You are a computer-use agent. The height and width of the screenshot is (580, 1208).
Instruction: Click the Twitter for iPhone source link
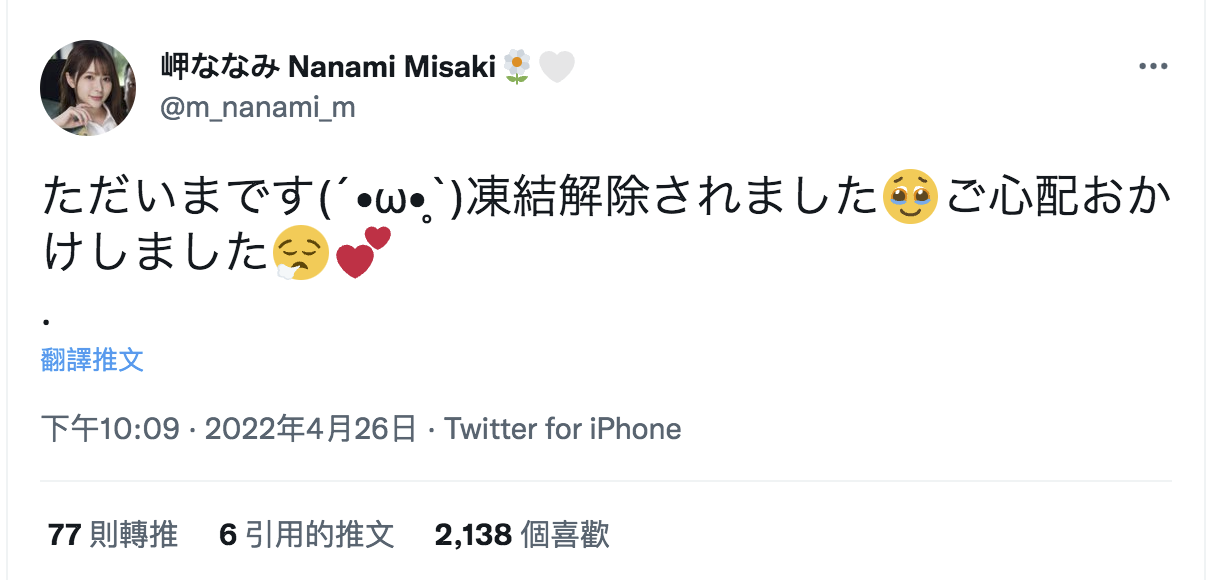[563, 429]
